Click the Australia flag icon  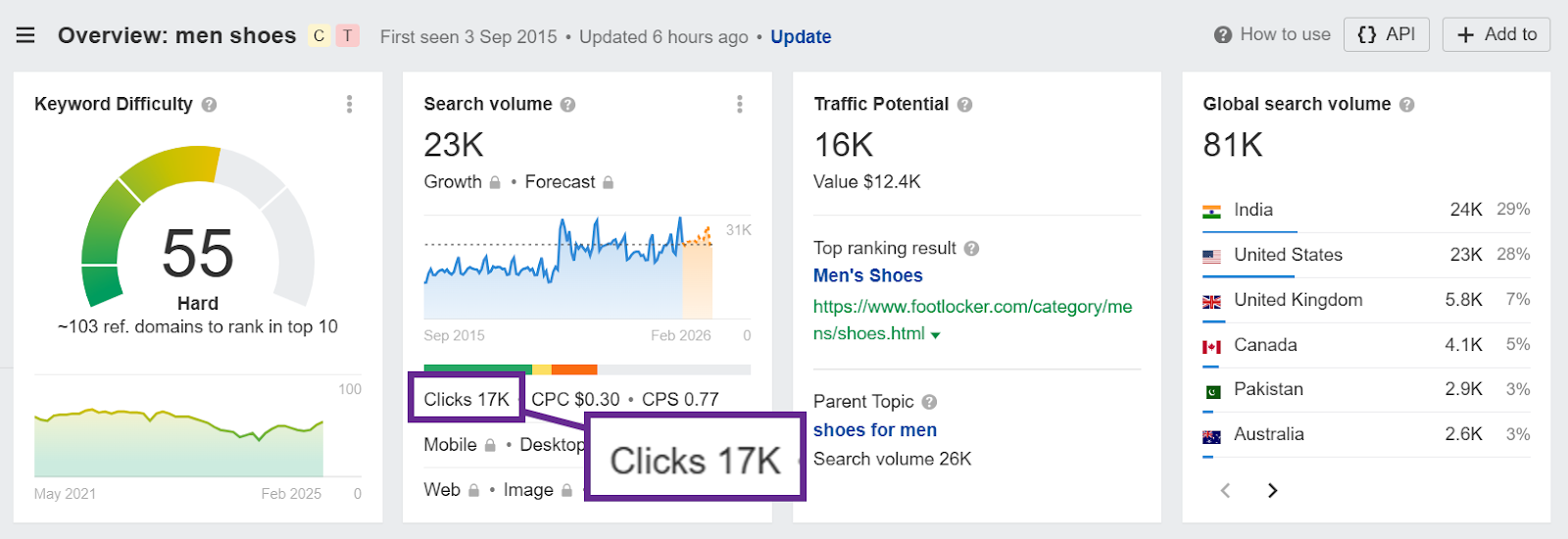(1211, 437)
